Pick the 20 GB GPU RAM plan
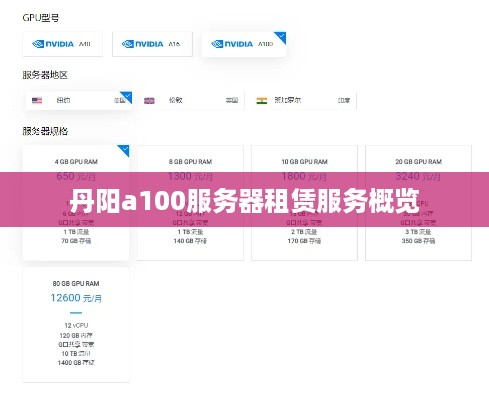 pos(418,203)
